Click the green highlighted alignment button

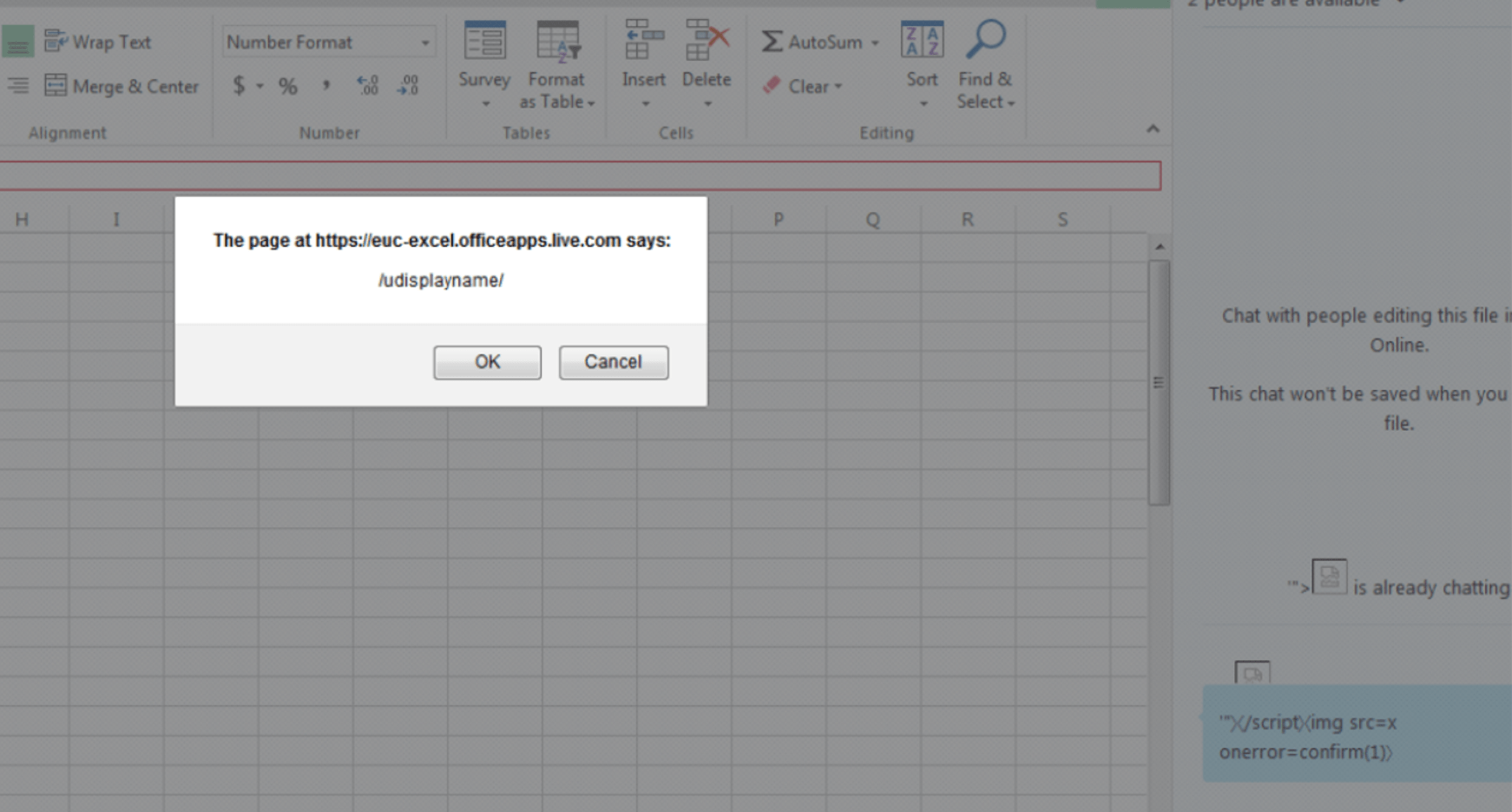pos(17,42)
